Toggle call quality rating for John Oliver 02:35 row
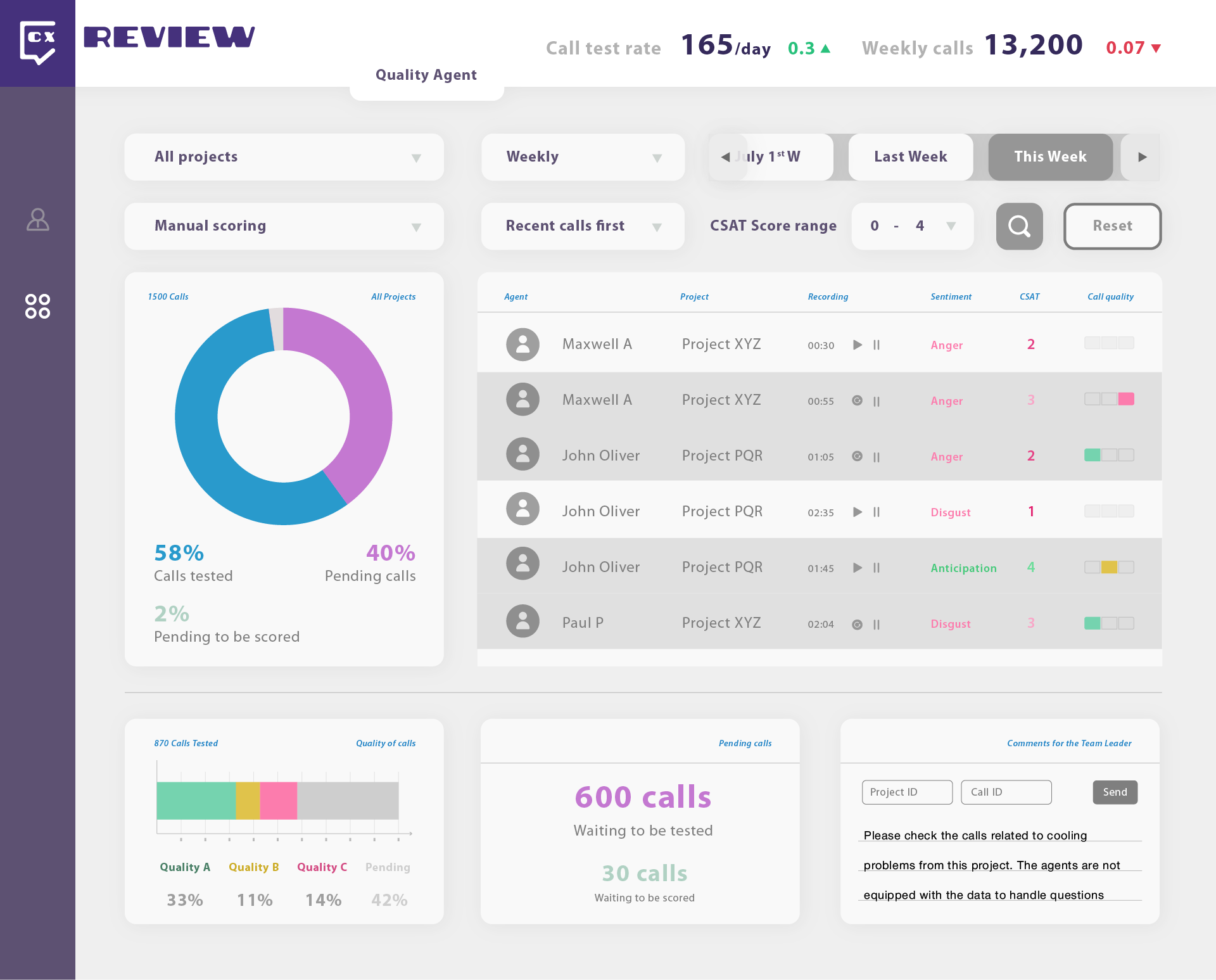The width and height of the screenshot is (1216, 980). pyautogui.click(x=1109, y=511)
